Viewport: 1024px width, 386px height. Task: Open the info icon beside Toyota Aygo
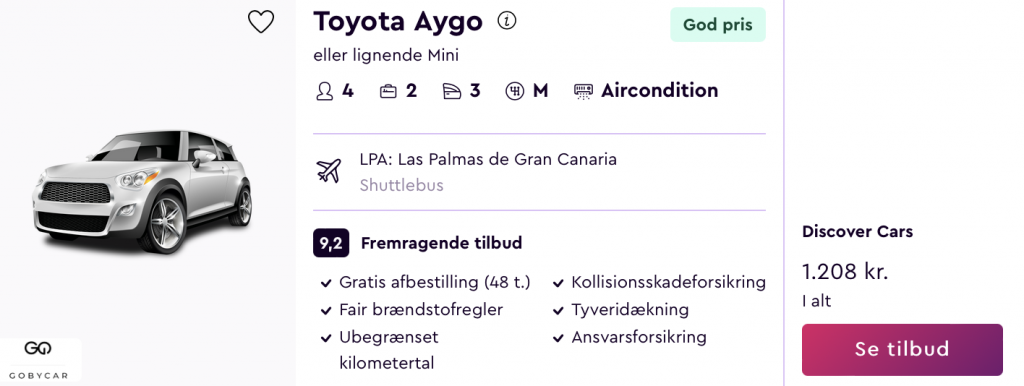click(x=506, y=21)
